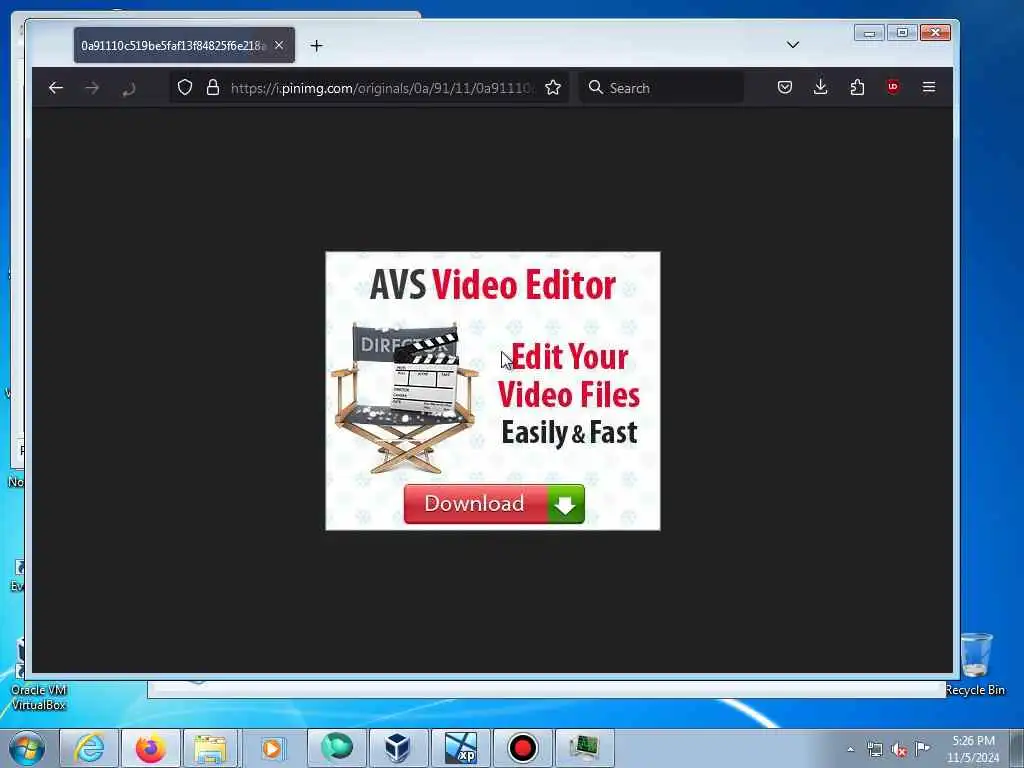1024x768 pixels.
Task: Close the 0a91110c519be5faf tab
Action: pos(279,45)
